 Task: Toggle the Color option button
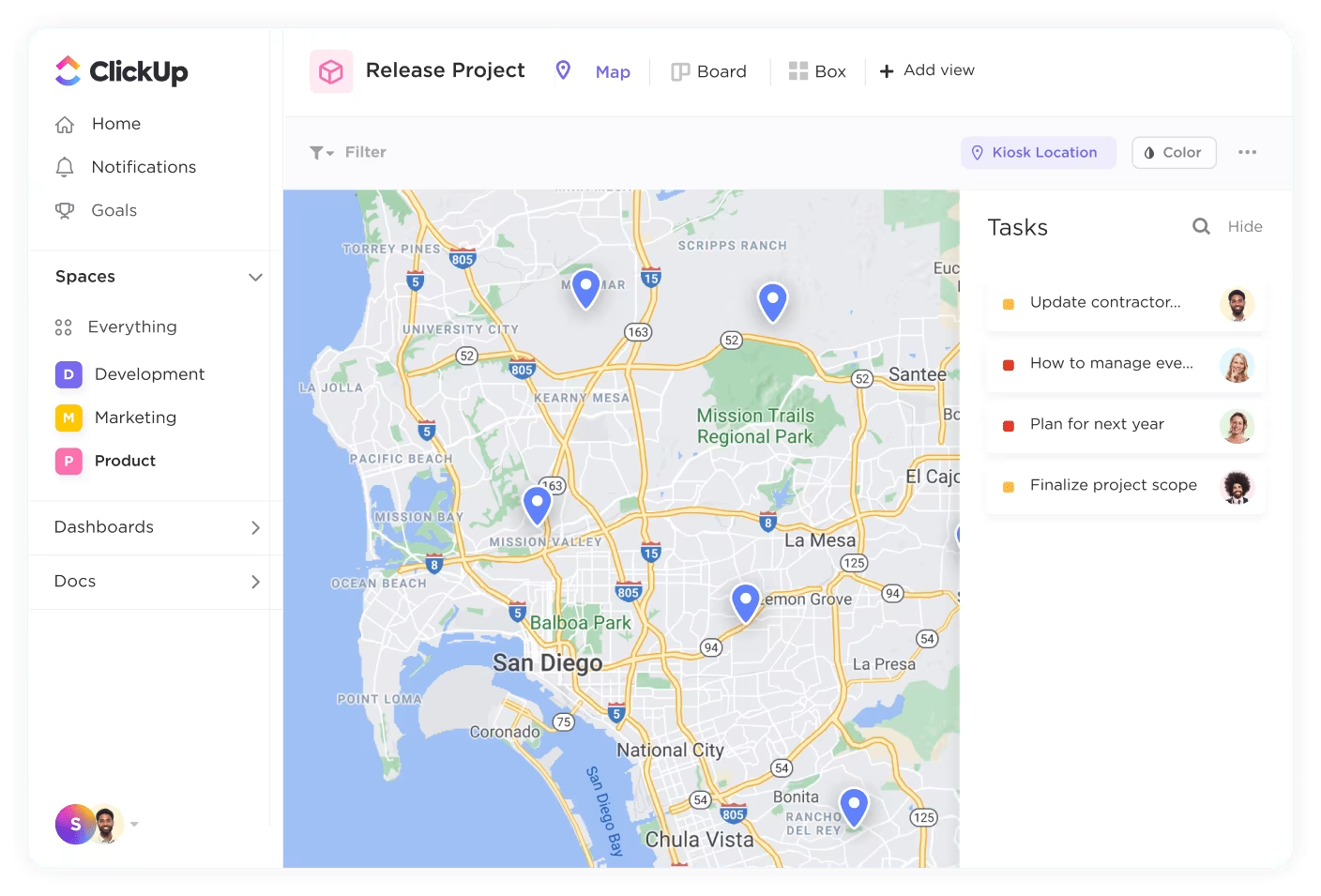(1174, 152)
